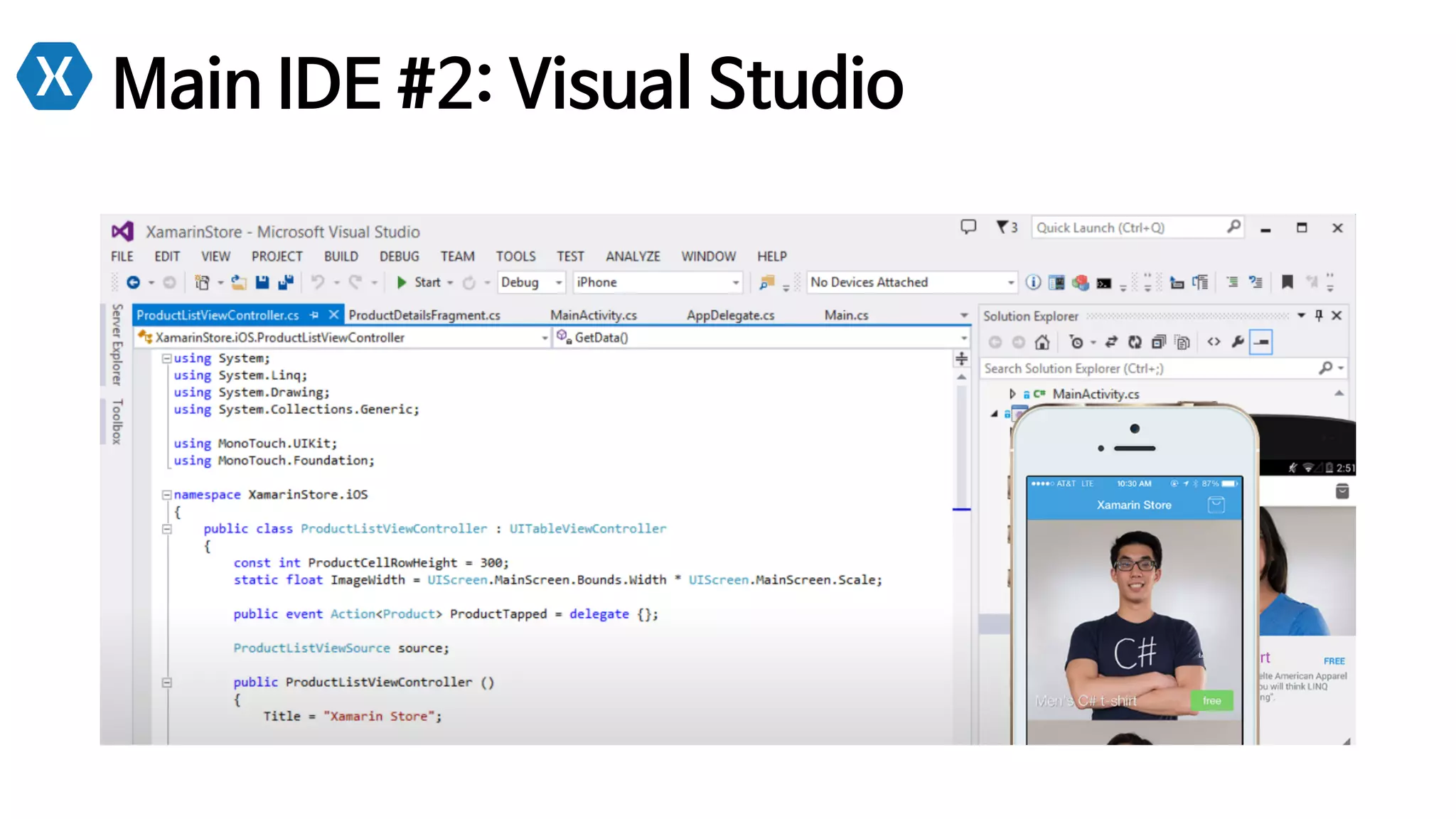Toggle auto-hide pin on Solution Explorer
Viewport: 1456px width, 819px height.
click(1319, 315)
